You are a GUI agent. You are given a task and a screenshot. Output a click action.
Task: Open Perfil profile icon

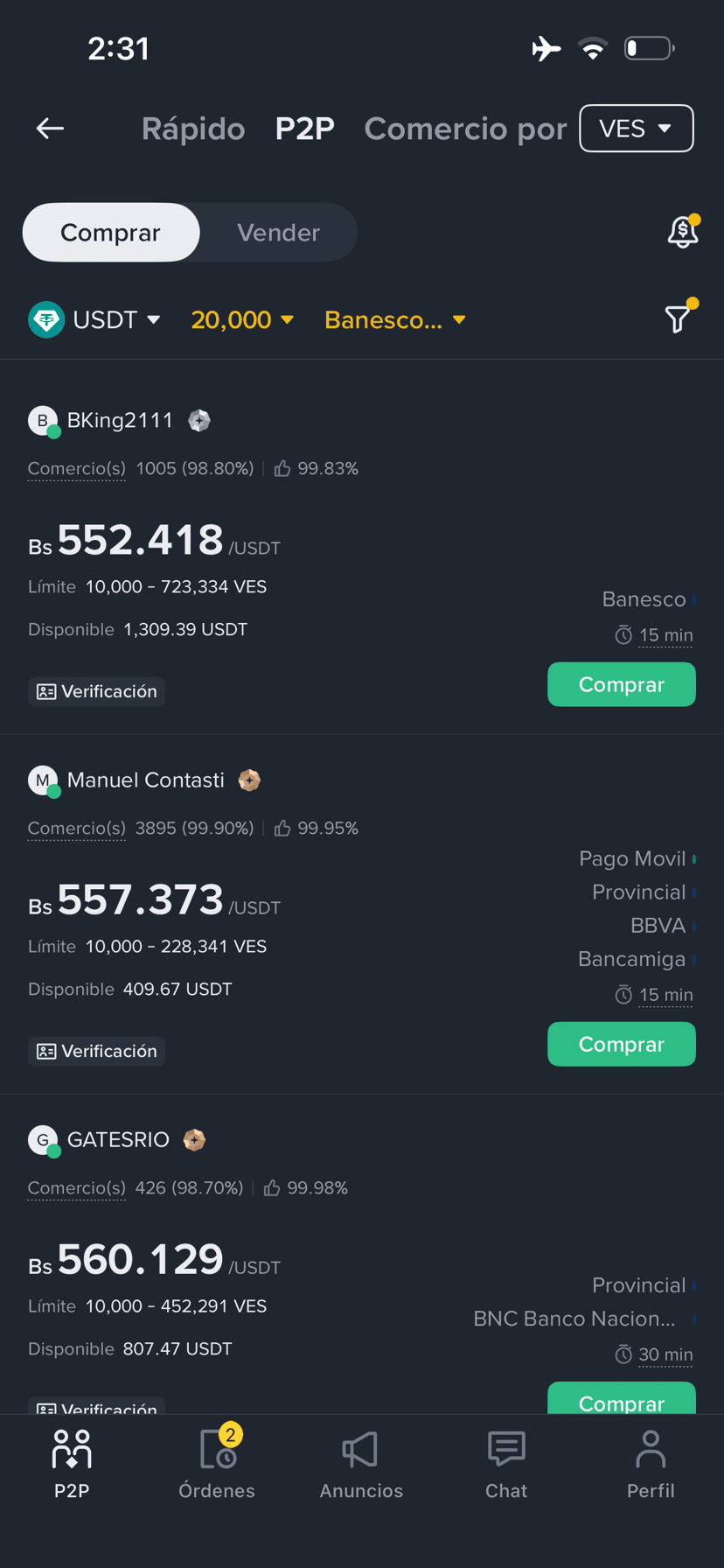click(651, 1465)
